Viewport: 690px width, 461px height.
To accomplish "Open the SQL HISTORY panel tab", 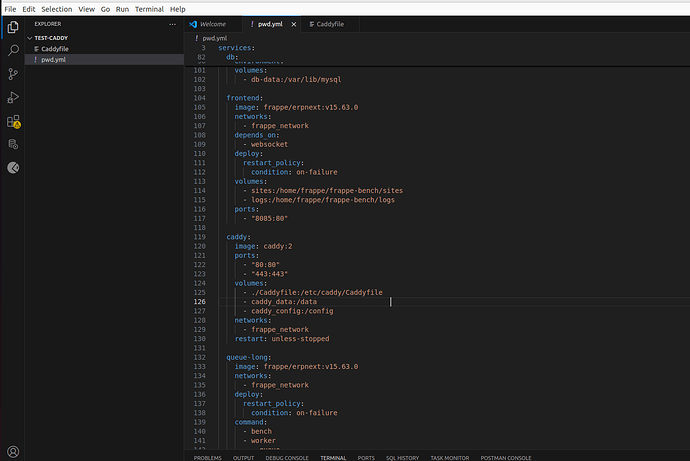I will pos(402,458).
